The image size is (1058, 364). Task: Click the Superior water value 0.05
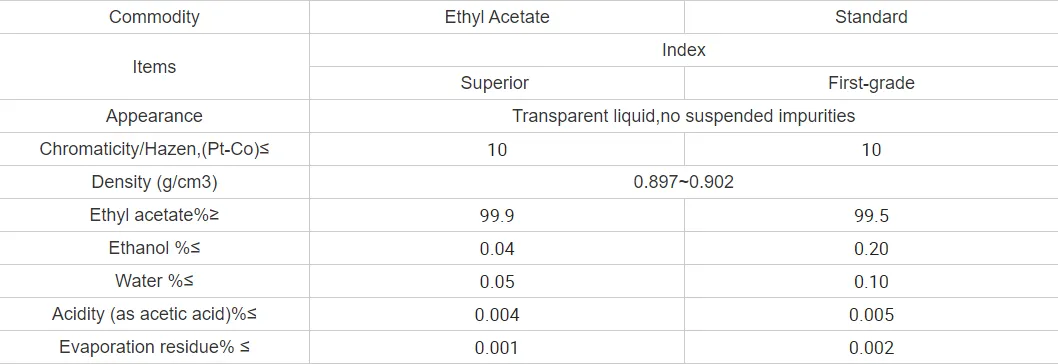(x=497, y=282)
